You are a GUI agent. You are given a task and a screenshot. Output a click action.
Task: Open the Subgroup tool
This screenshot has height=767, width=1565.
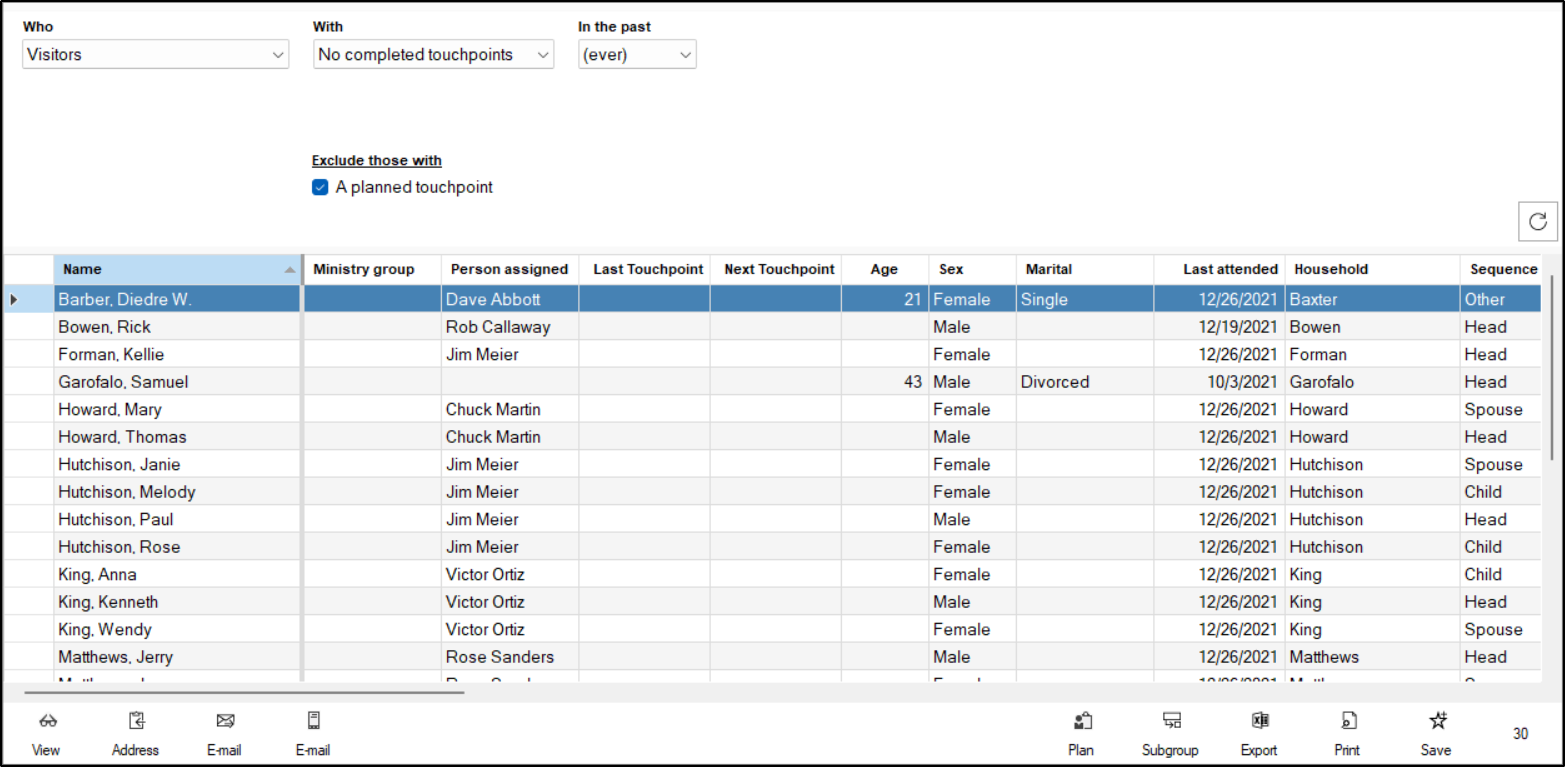click(1171, 722)
